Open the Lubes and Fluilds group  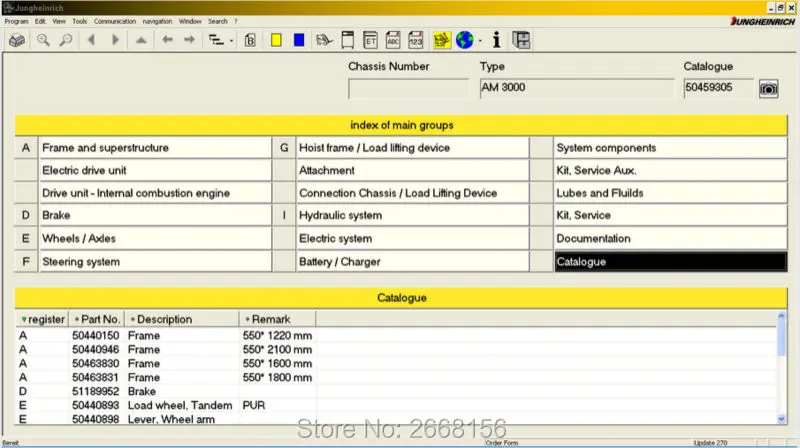coord(670,193)
